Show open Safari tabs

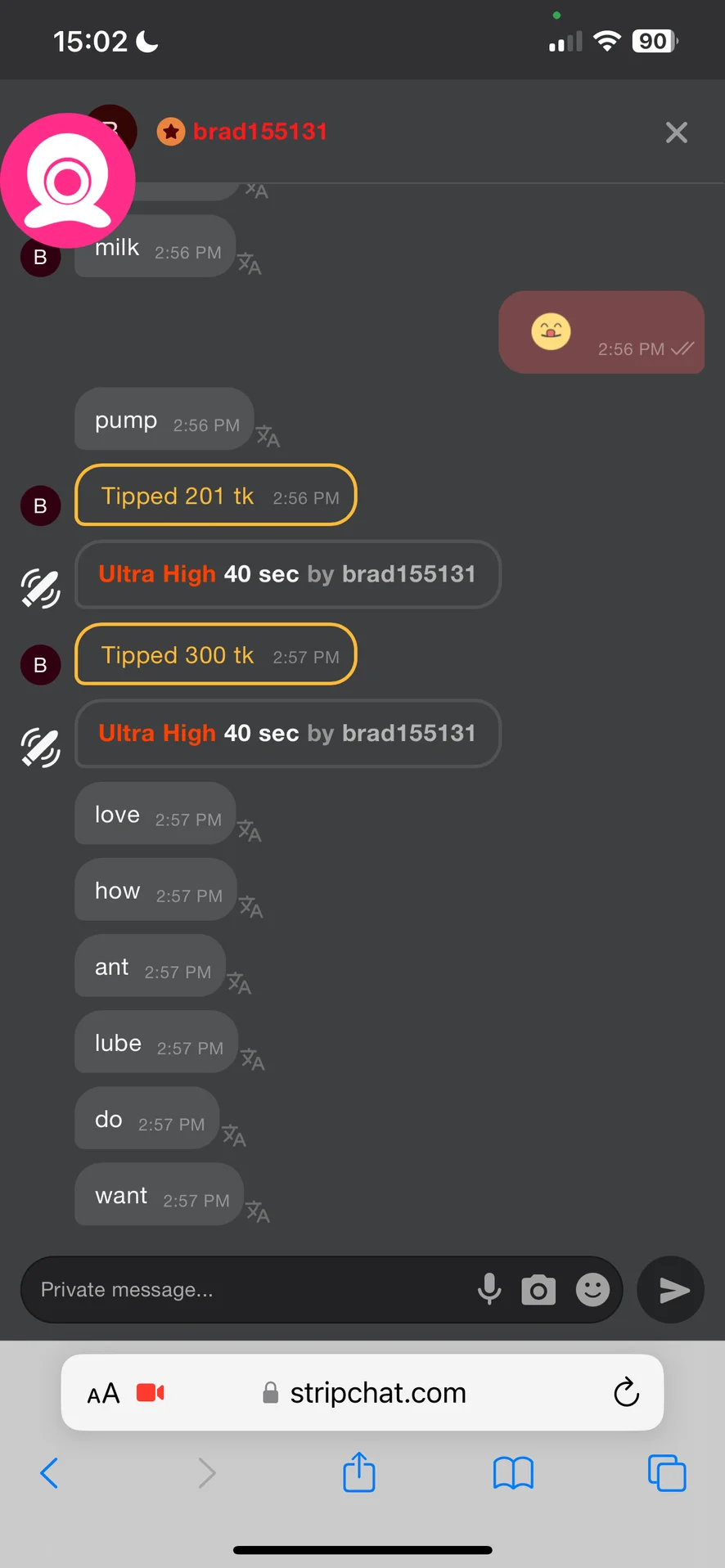(667, 1473)
